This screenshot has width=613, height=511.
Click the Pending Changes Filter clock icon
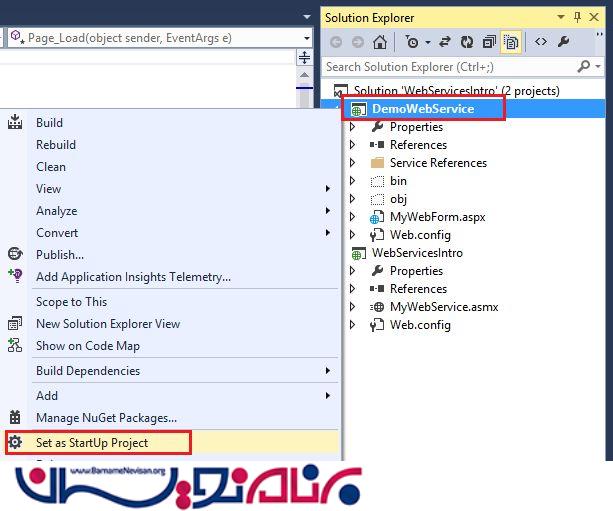pos(411,42)
